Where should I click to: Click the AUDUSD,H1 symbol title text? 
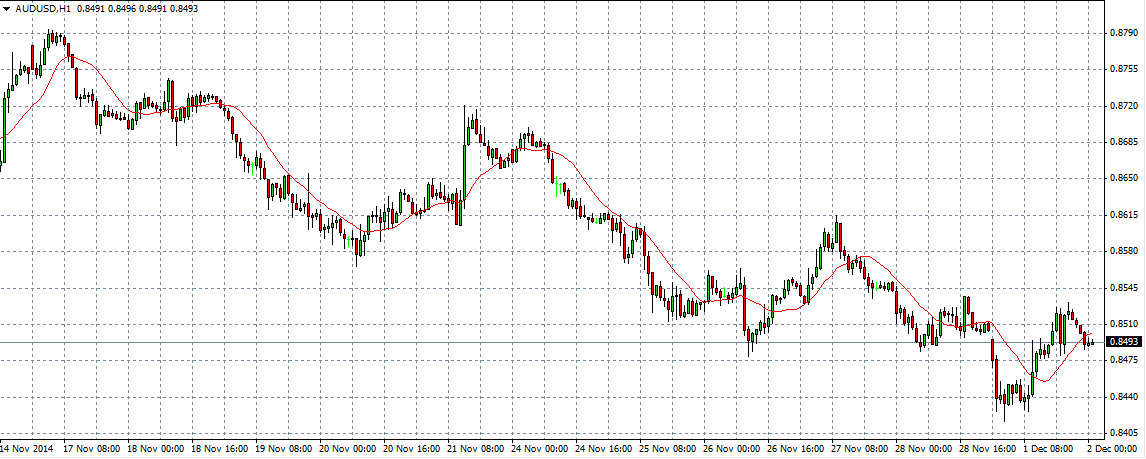pyautogui.click(x=42, y=8)
